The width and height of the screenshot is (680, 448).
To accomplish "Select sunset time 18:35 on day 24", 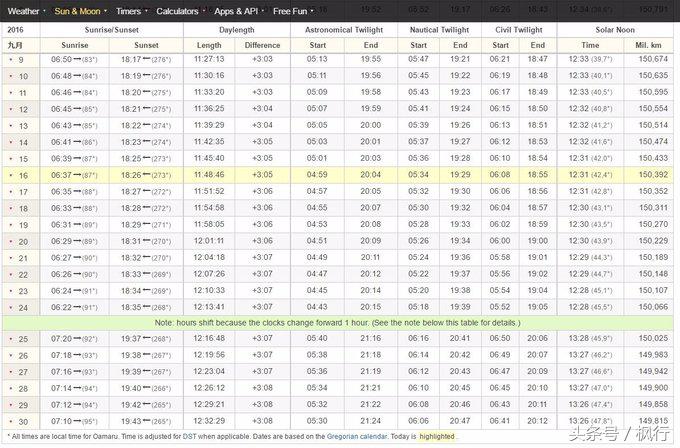I will 131,307.
